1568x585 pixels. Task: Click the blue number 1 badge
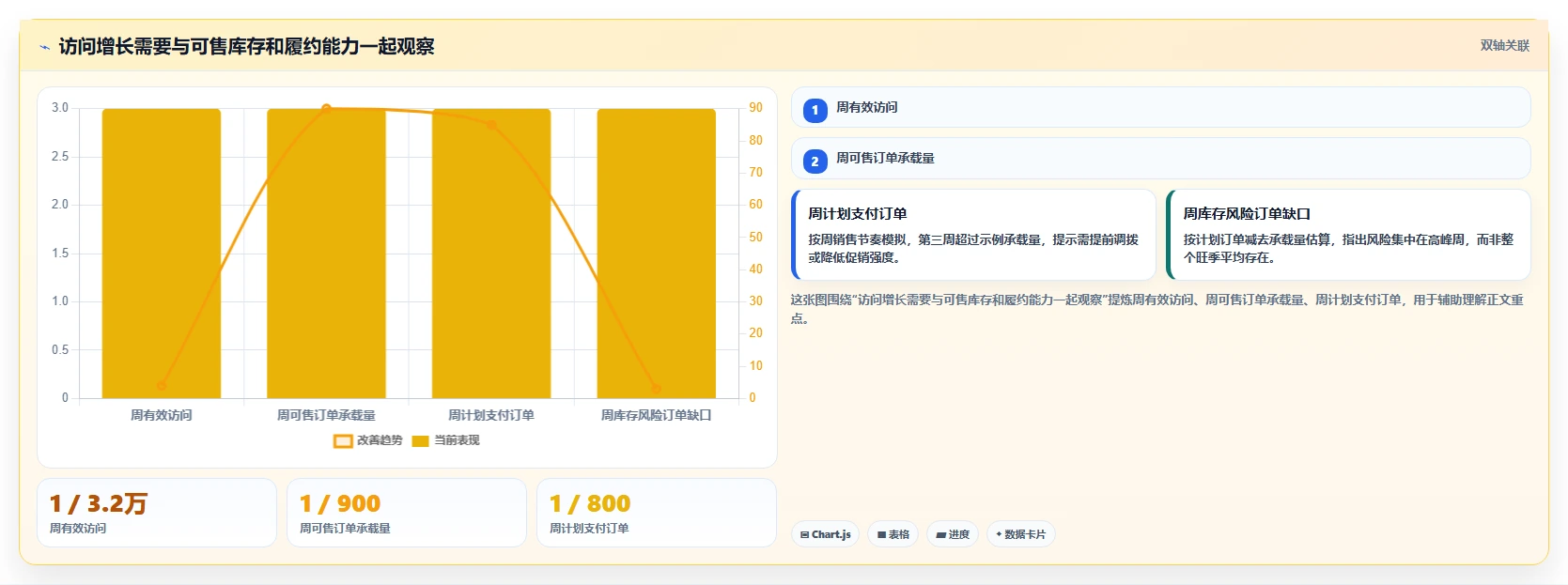tap(815, 110)
